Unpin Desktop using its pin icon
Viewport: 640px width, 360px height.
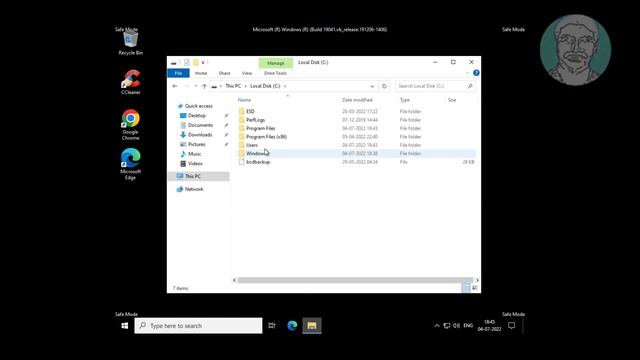click(226, 116)
